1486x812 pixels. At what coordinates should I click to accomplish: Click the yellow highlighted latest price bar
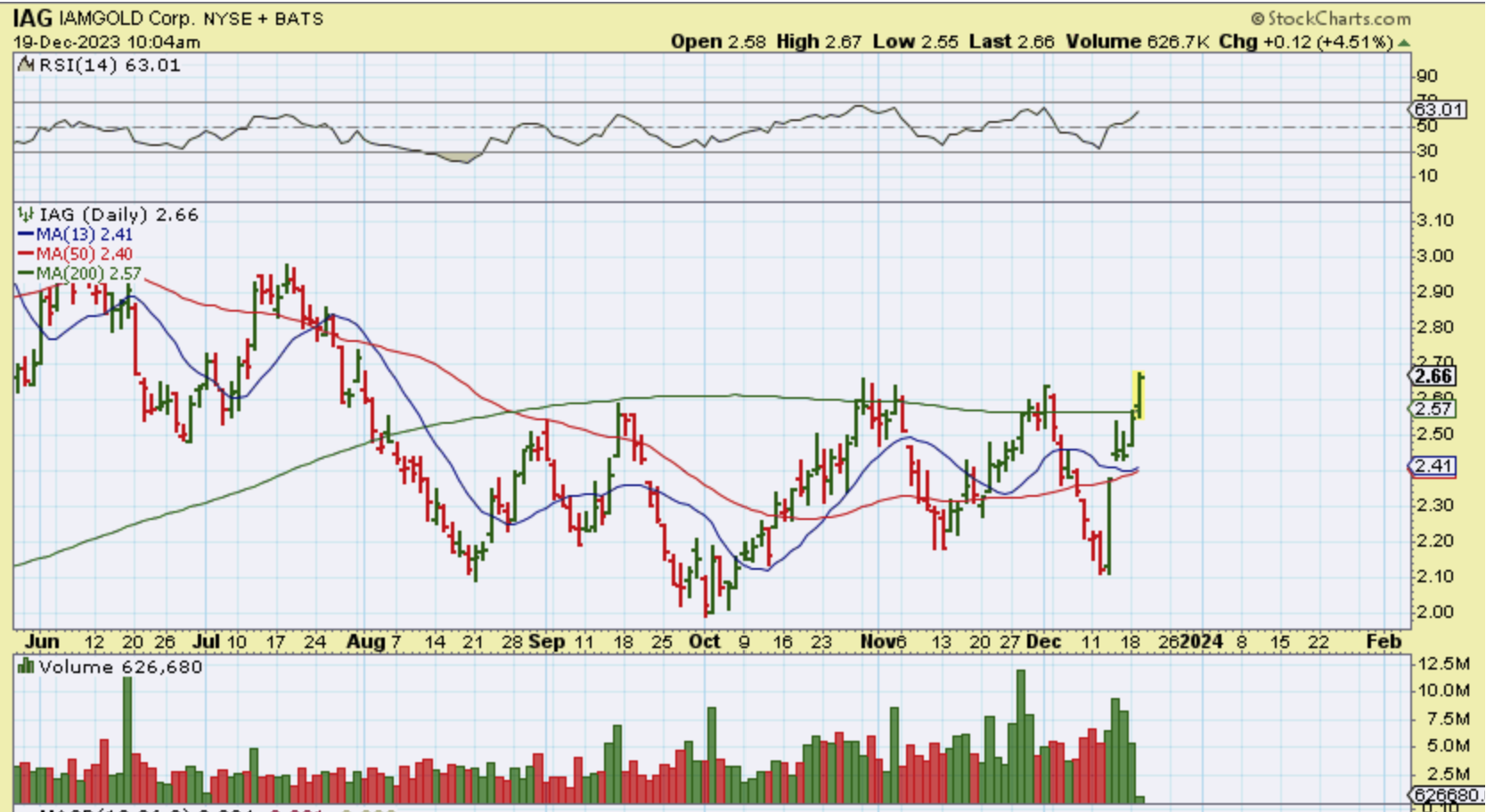[1139, 394]
